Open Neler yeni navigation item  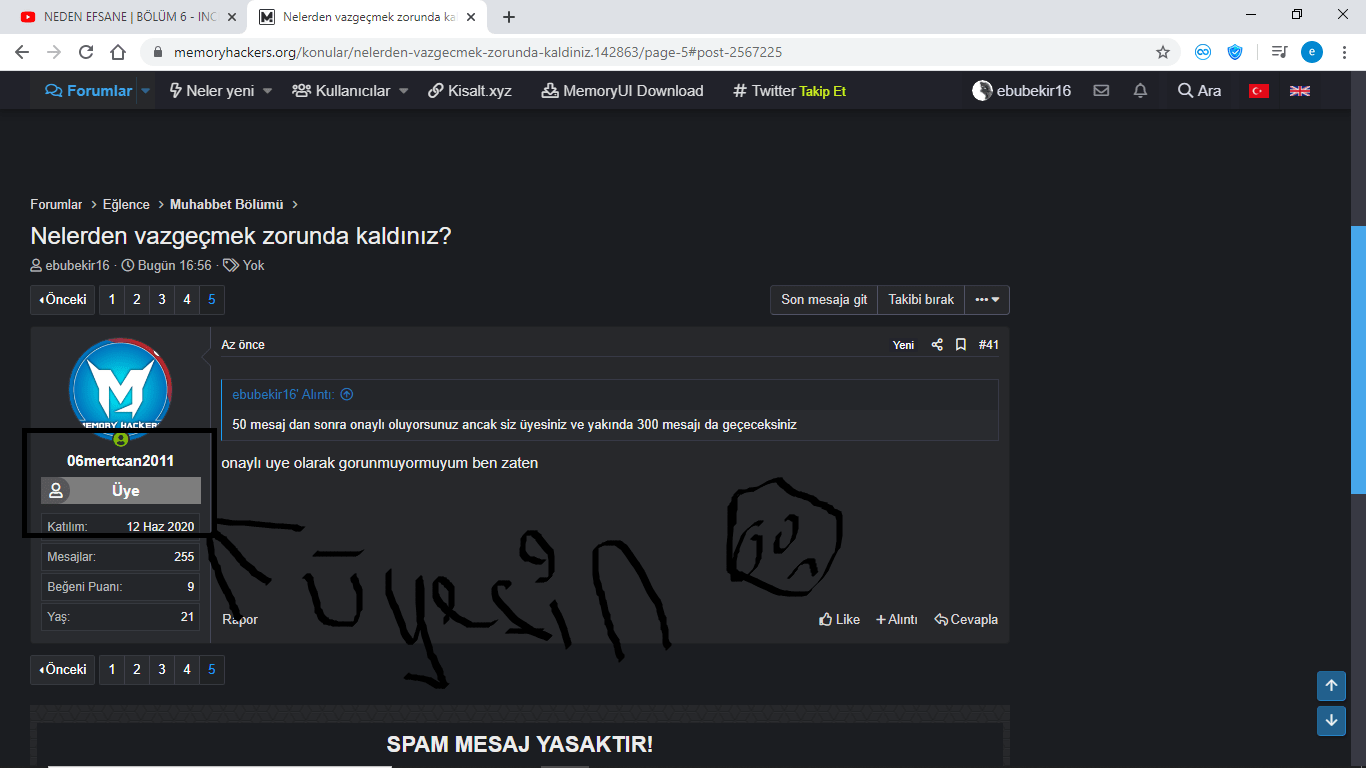(x=211, y=90)
